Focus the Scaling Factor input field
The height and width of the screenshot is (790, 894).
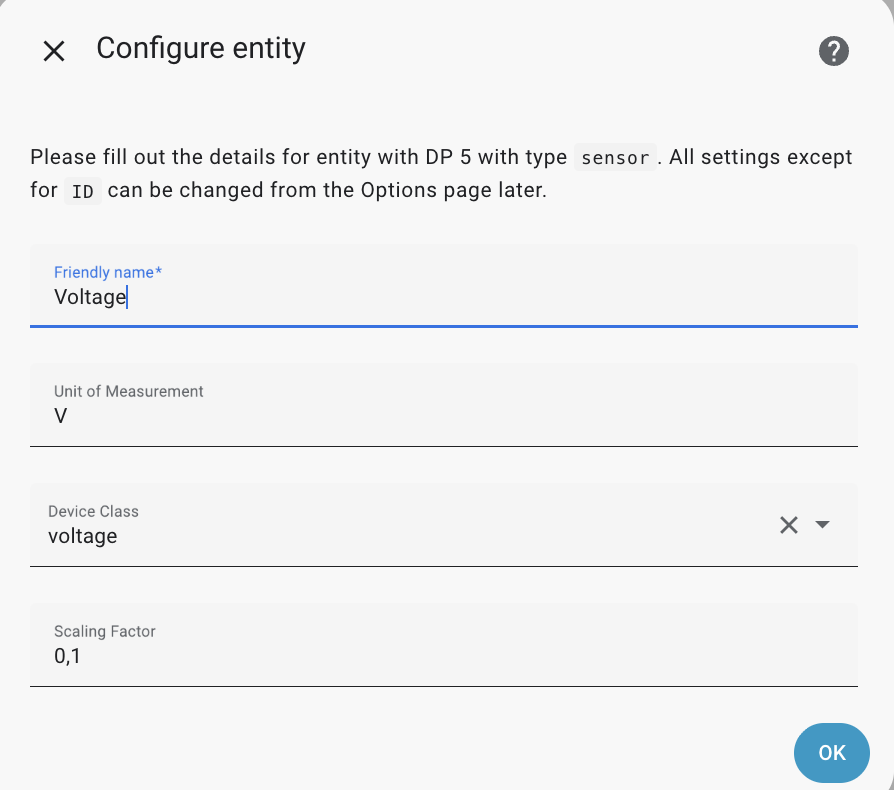[443, 656]
